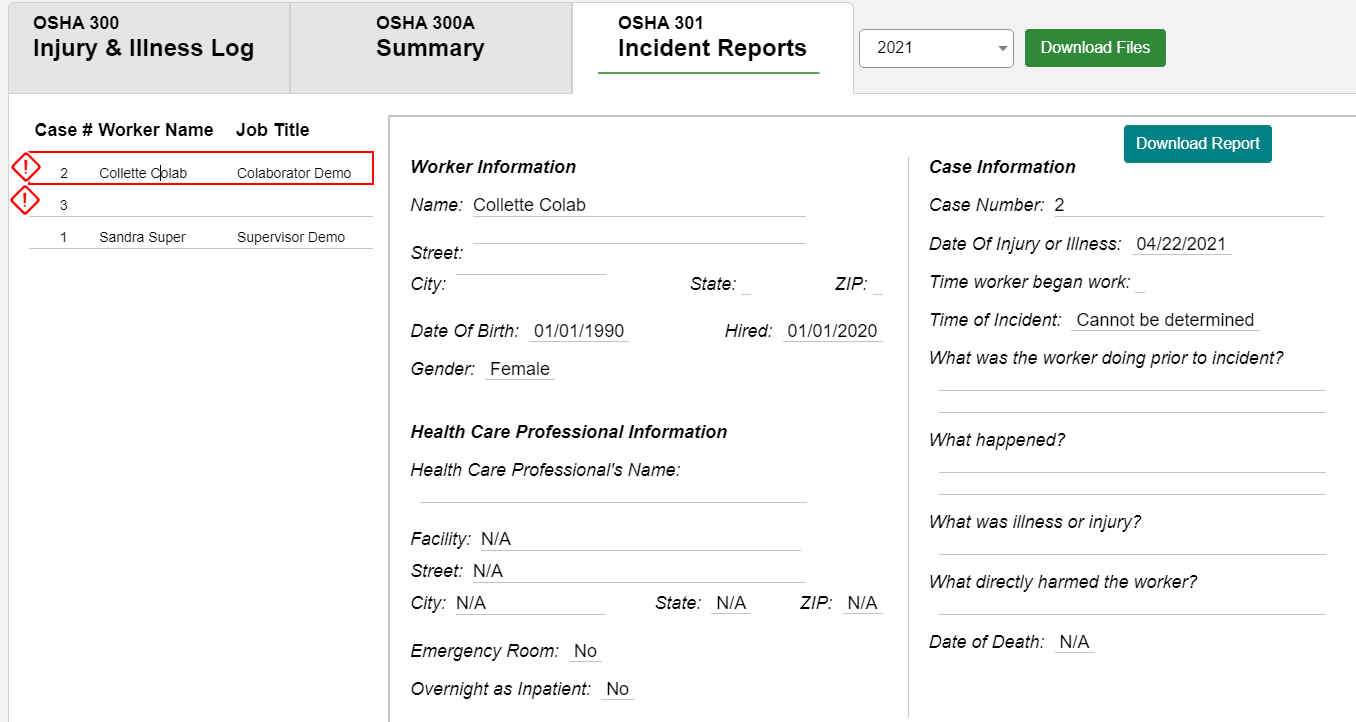The height and width of the screenshot is (722, 1356).
Task: Click Gender value Female
Action: click(520, 369)
